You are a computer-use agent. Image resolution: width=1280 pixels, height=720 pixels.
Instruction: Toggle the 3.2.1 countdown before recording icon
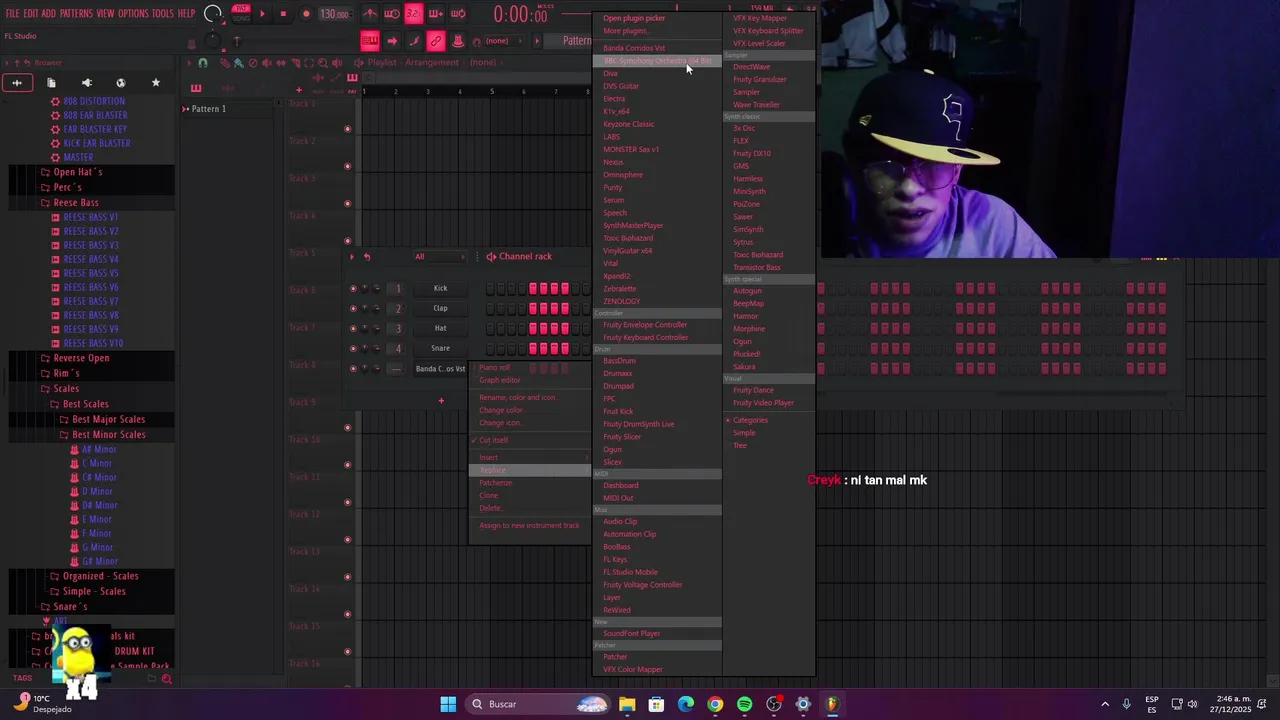click(413, 14)
